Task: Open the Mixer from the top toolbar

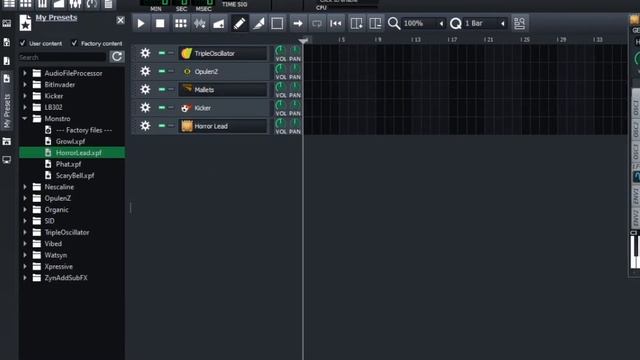Action: [75, 4]
